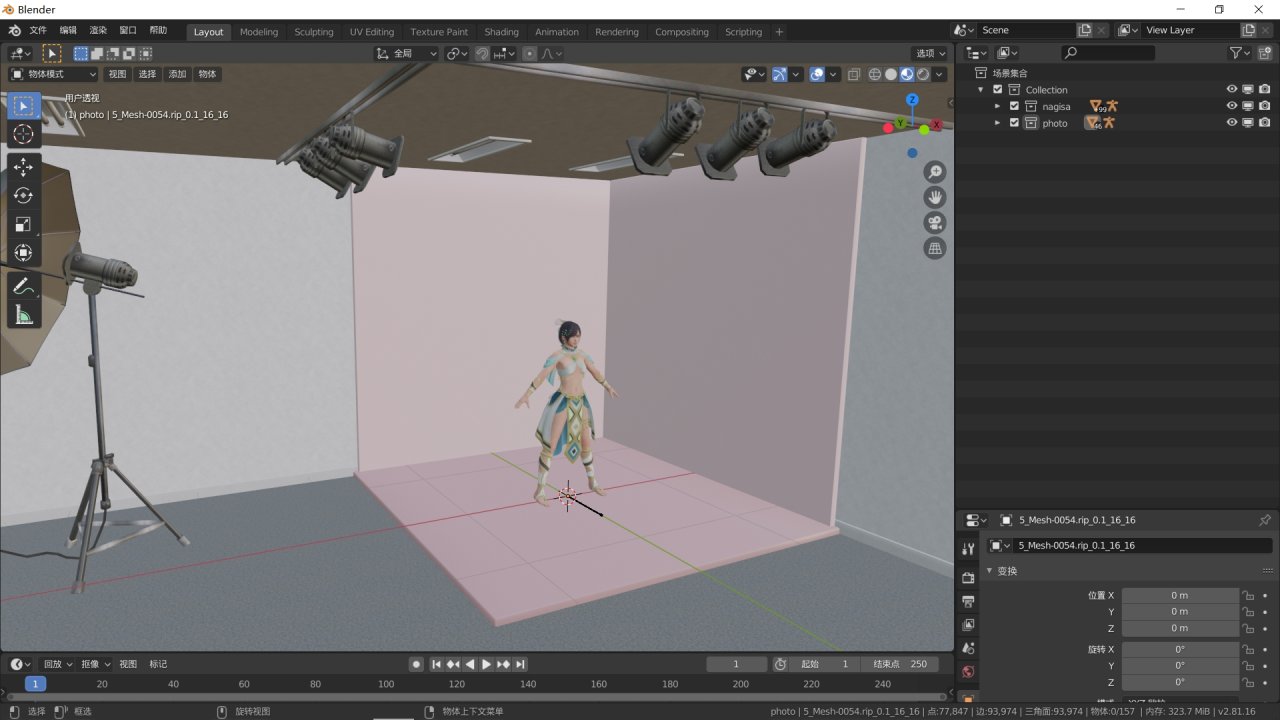Click the 位置 X value field
The height and width of the screenshot is (720, 1280).
(1180, 595)
